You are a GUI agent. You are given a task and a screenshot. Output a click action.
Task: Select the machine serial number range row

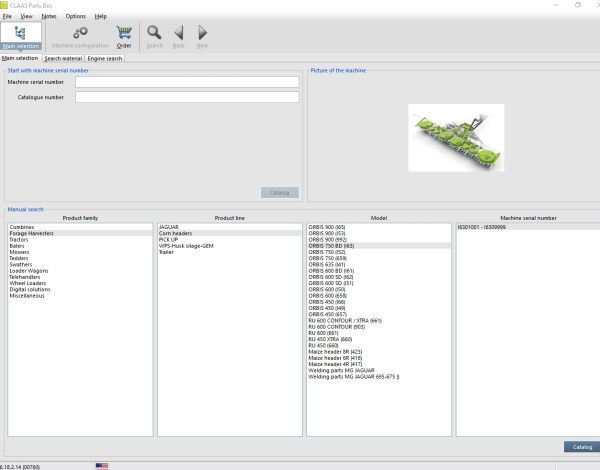(528, 227)
